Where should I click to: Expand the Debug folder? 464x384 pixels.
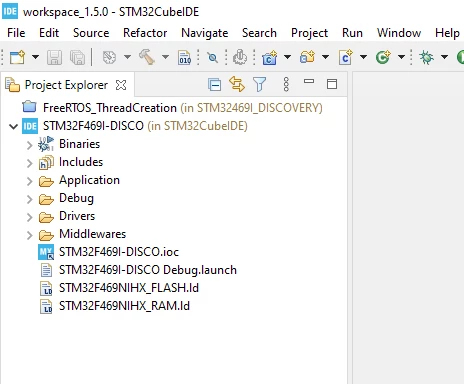coord(29,199)
